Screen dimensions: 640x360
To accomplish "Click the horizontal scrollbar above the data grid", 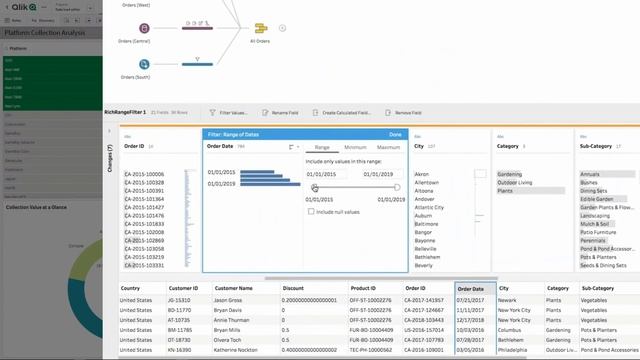I will [x=381, y=278].
